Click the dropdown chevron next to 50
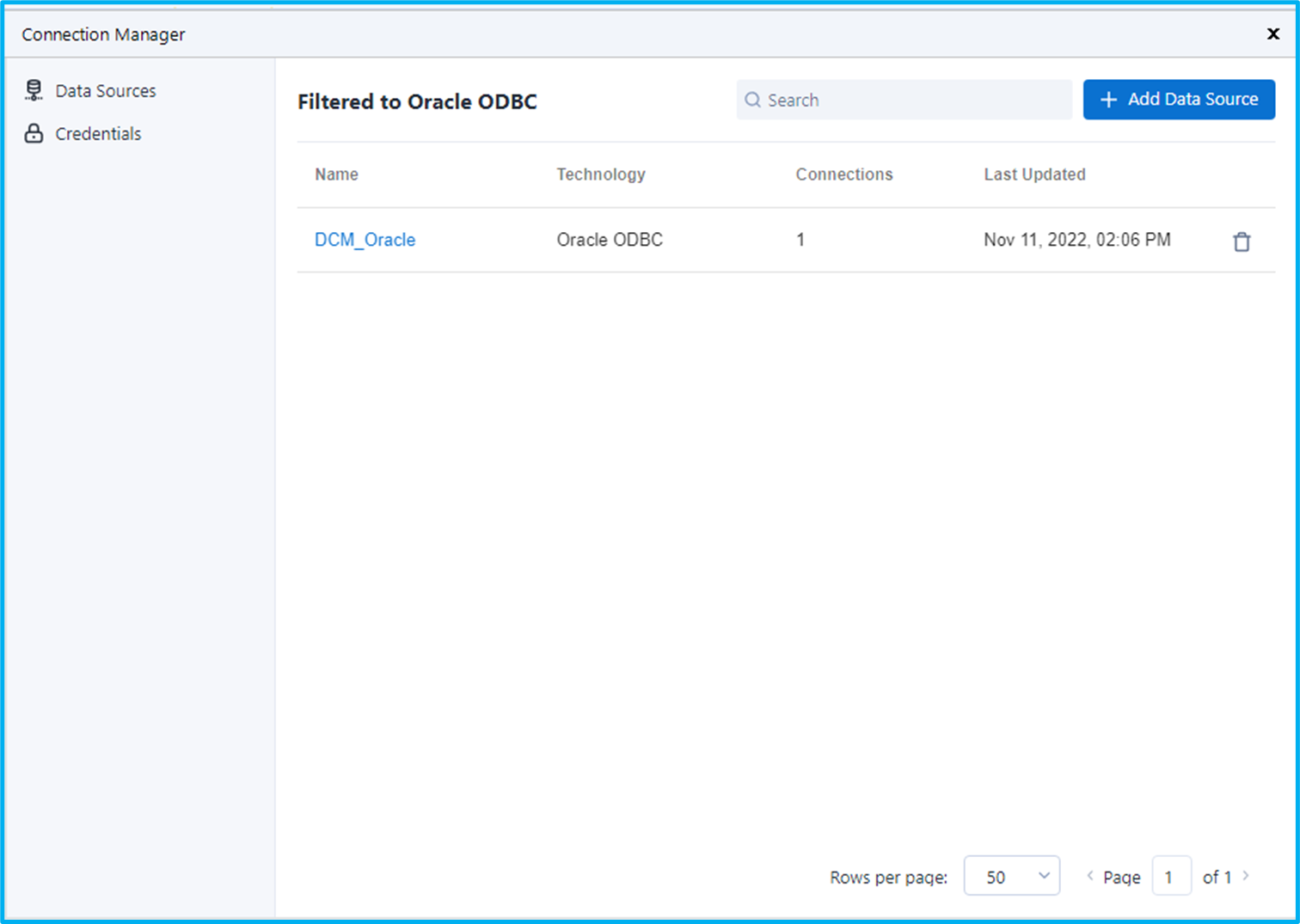Screen dimensions: 1300x924 (x=1043, y=876)
